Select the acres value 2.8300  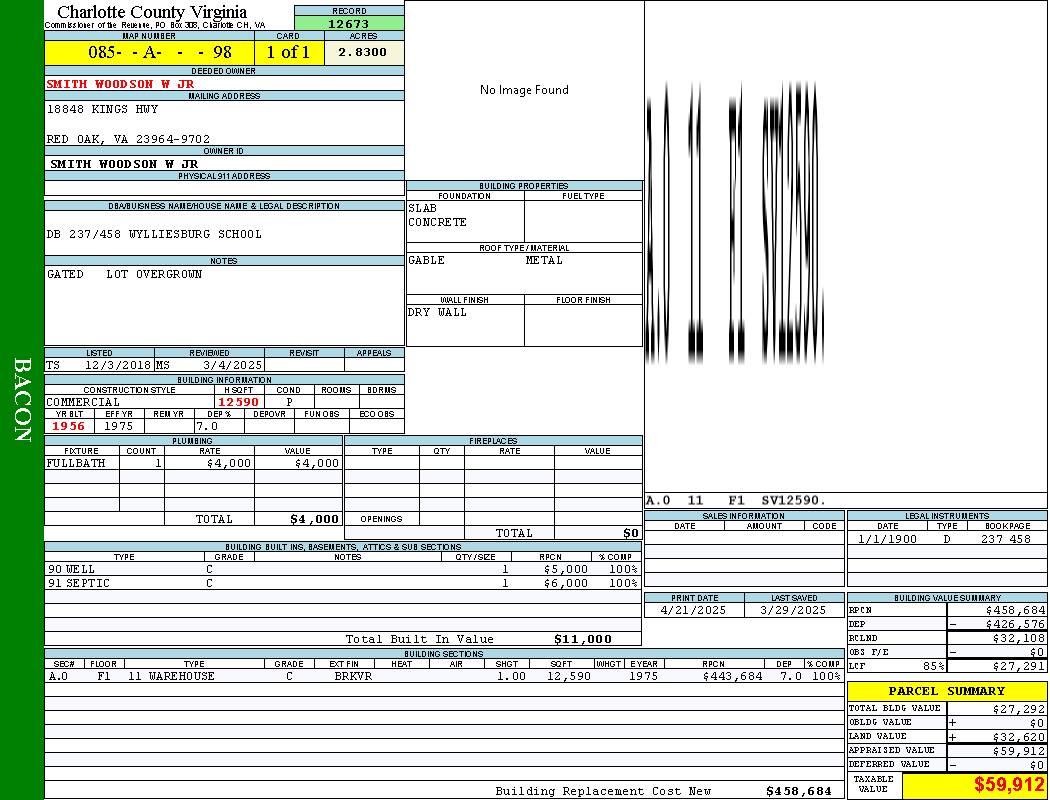pyautogui.click(x=362, y=52)
